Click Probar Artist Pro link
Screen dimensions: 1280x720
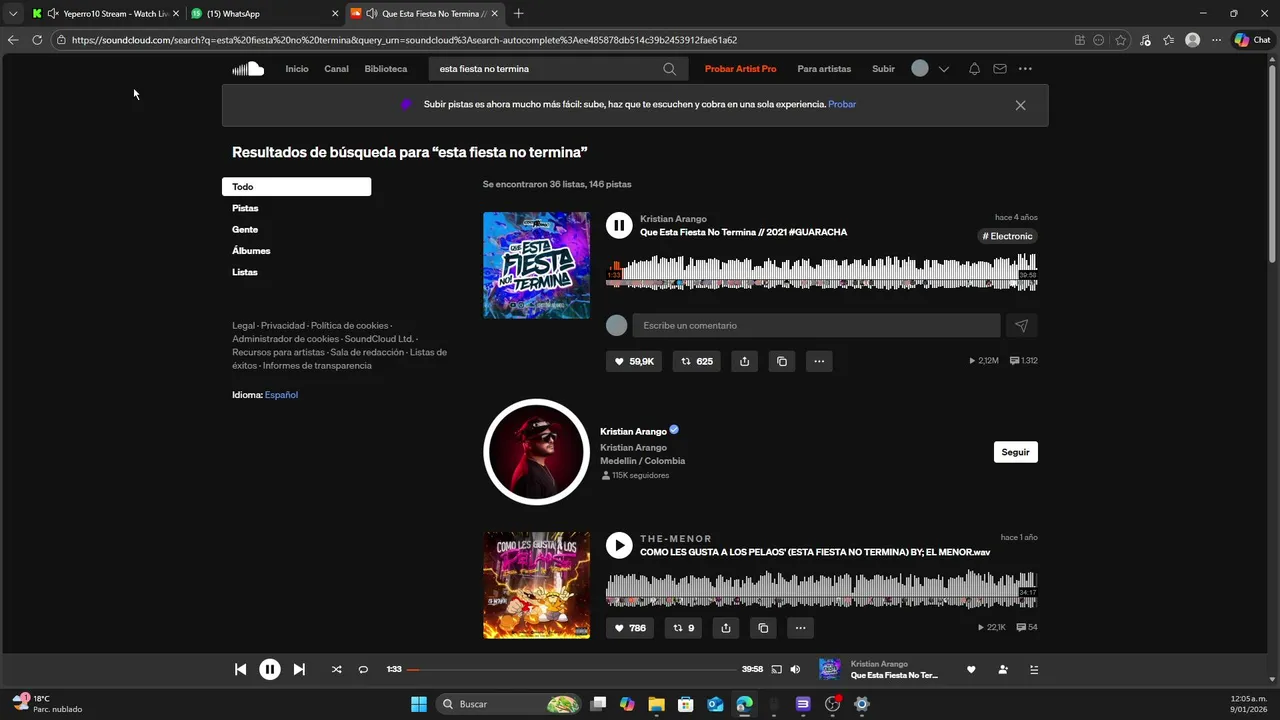[x=740, y=69]
